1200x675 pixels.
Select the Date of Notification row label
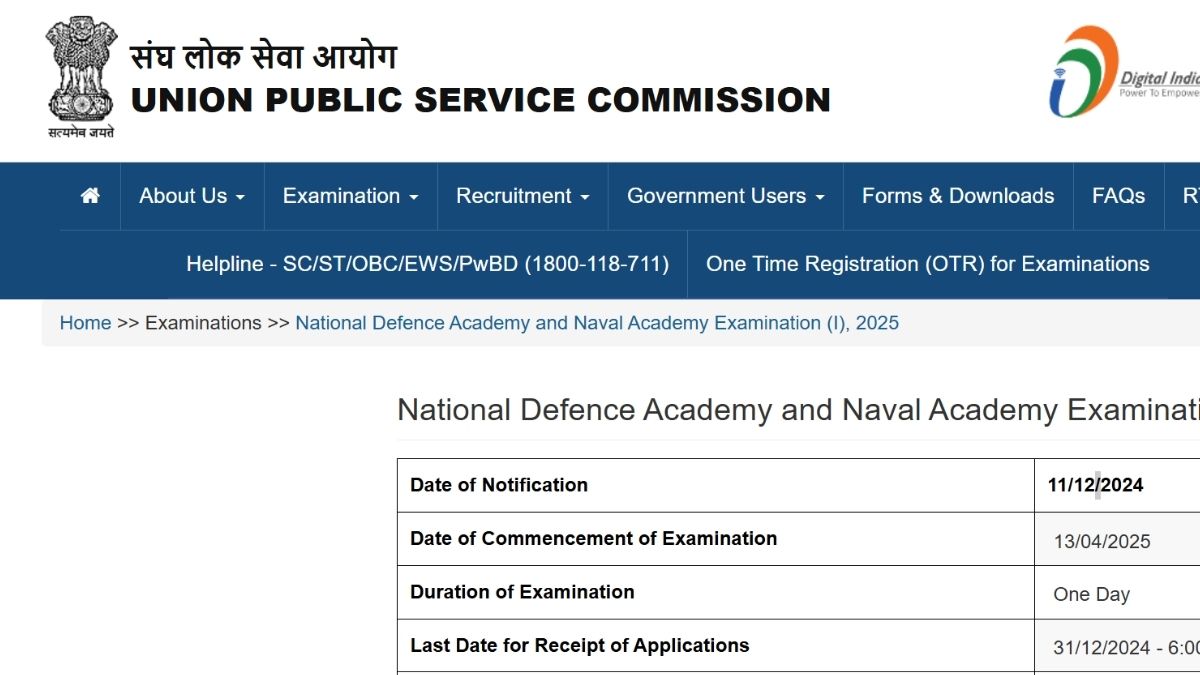point(499,485)
